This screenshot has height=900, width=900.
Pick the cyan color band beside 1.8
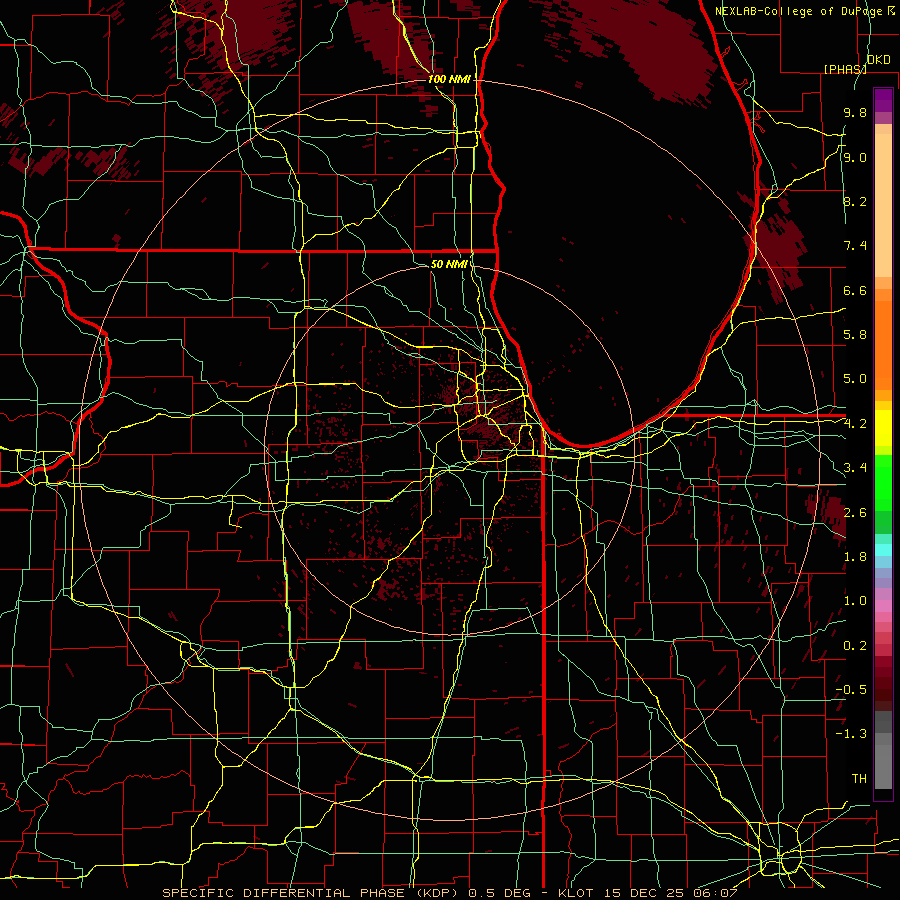(x=883, y=550)
